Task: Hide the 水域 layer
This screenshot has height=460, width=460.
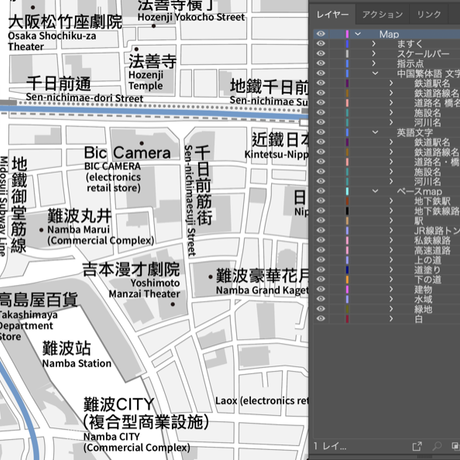Action: pyautogui.click(x=321, y=299)
